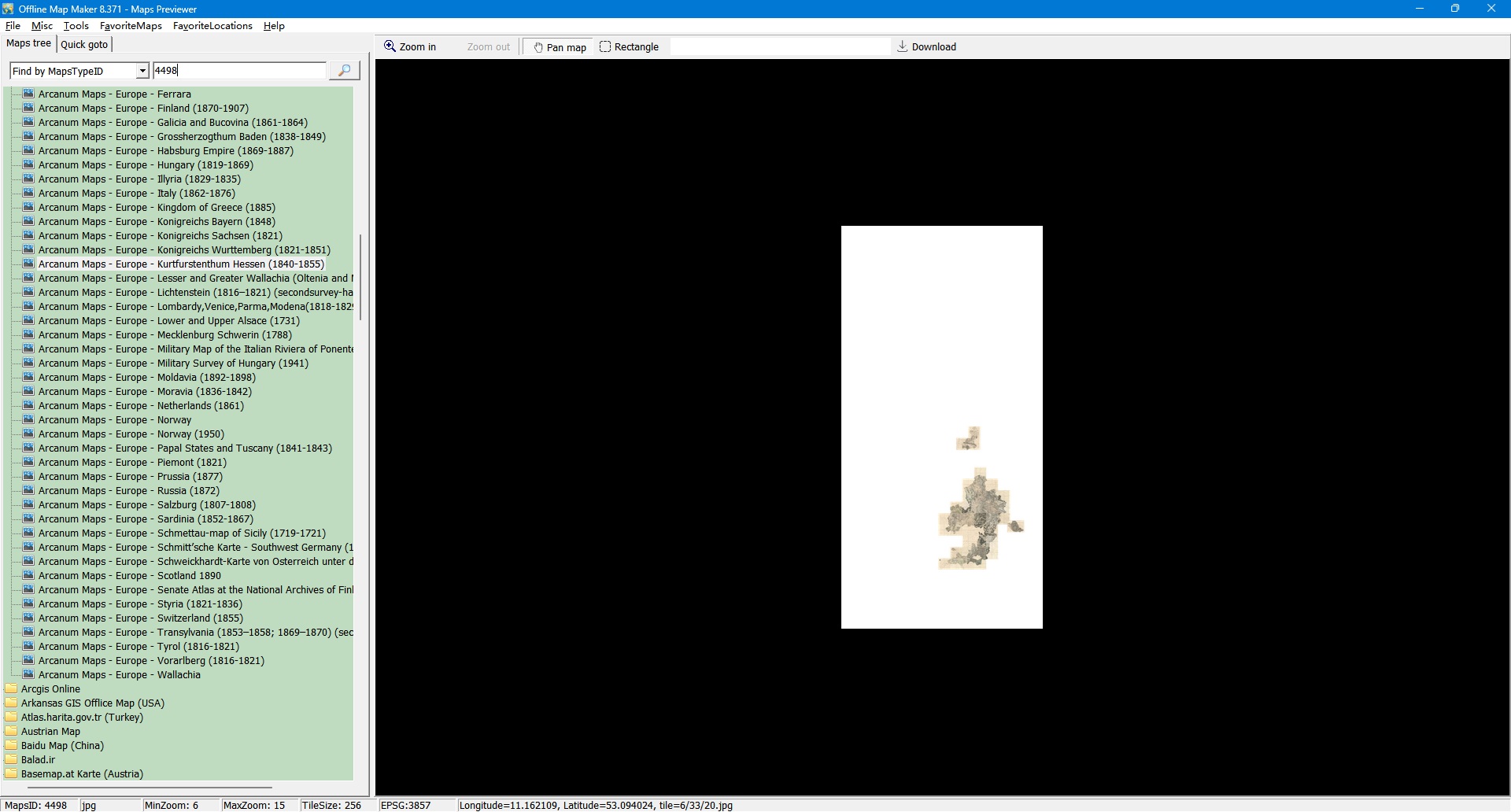Open the Find by MapsTypeID dropdown

[142, 71]
